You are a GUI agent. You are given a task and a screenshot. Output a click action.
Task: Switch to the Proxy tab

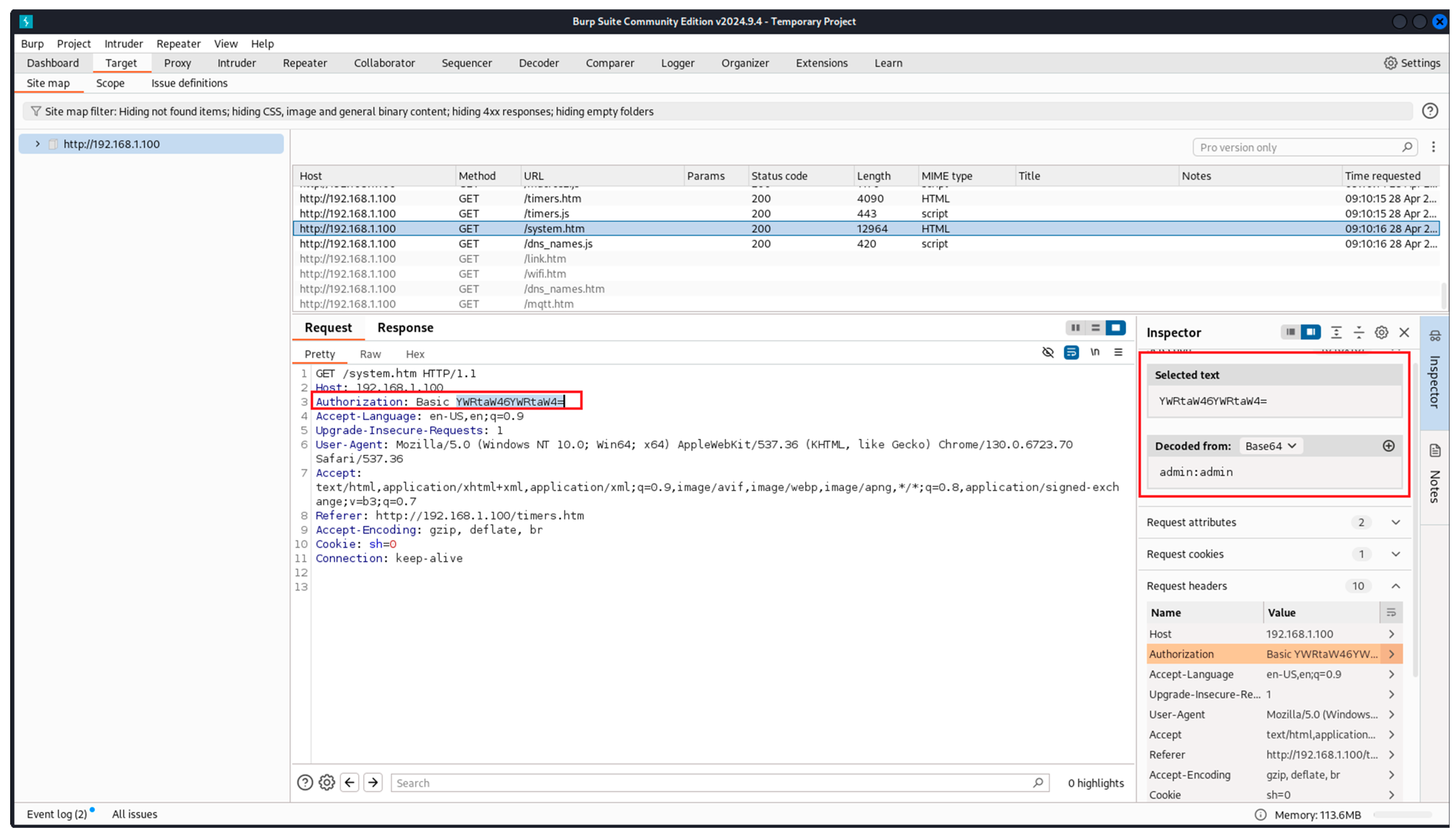pos(177,63)
